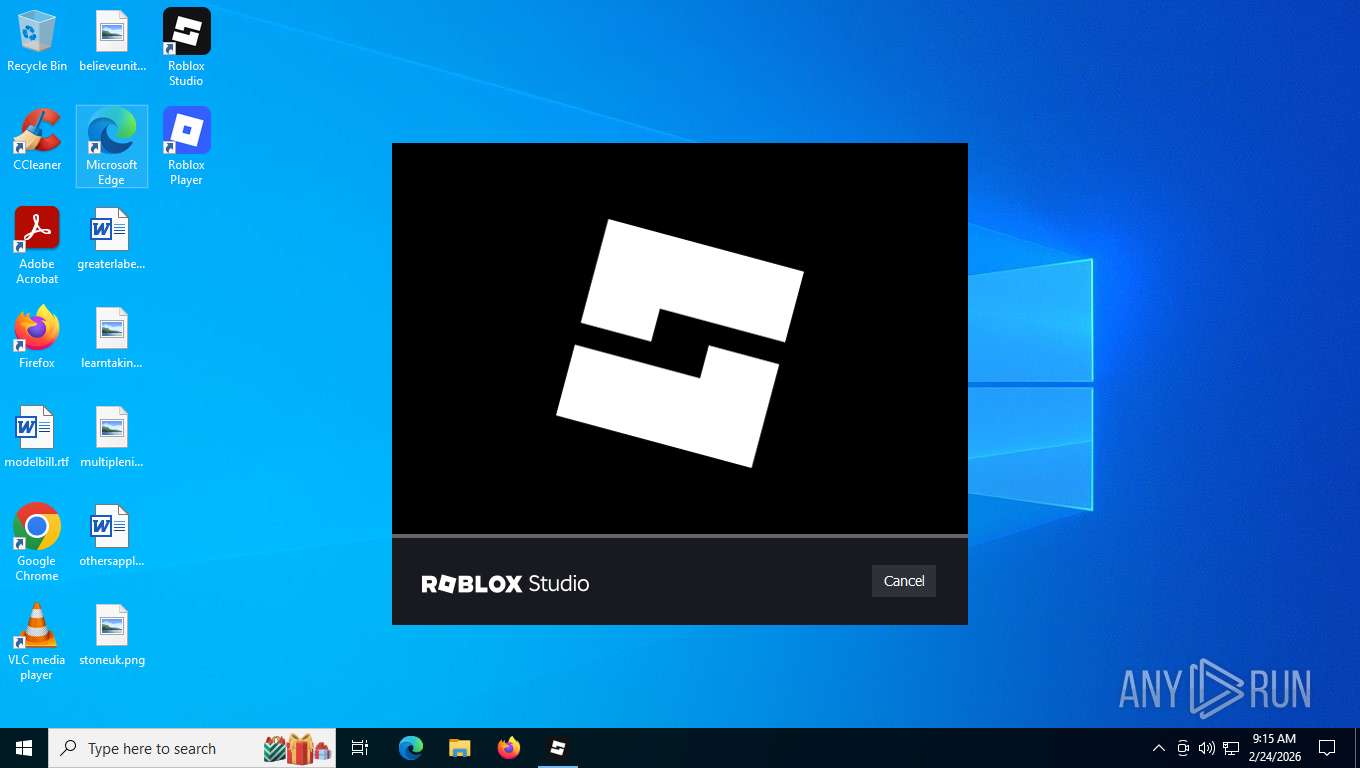Open the notification center icon
Image resolution: width=1360 pixels, height=768 pixels.
click(1327, 748)
